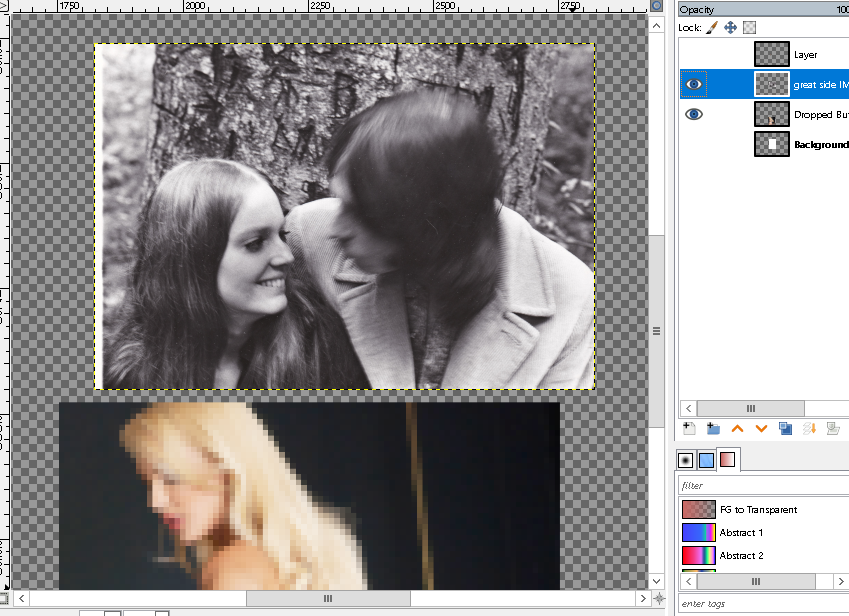Screen dimensions: 849x616
Task: Switch to the Brushes tab
Action: tap(686, 460)
